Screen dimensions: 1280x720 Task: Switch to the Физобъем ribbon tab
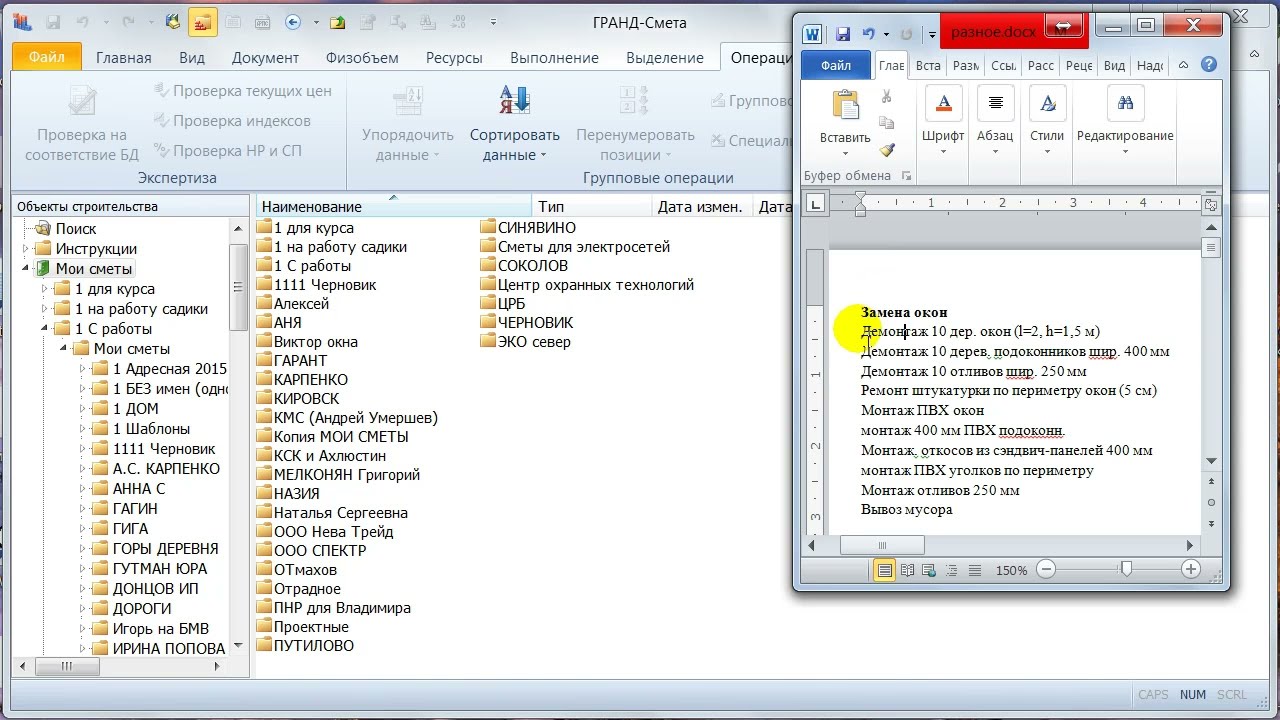pyautogui.click(x=362, y=58)
